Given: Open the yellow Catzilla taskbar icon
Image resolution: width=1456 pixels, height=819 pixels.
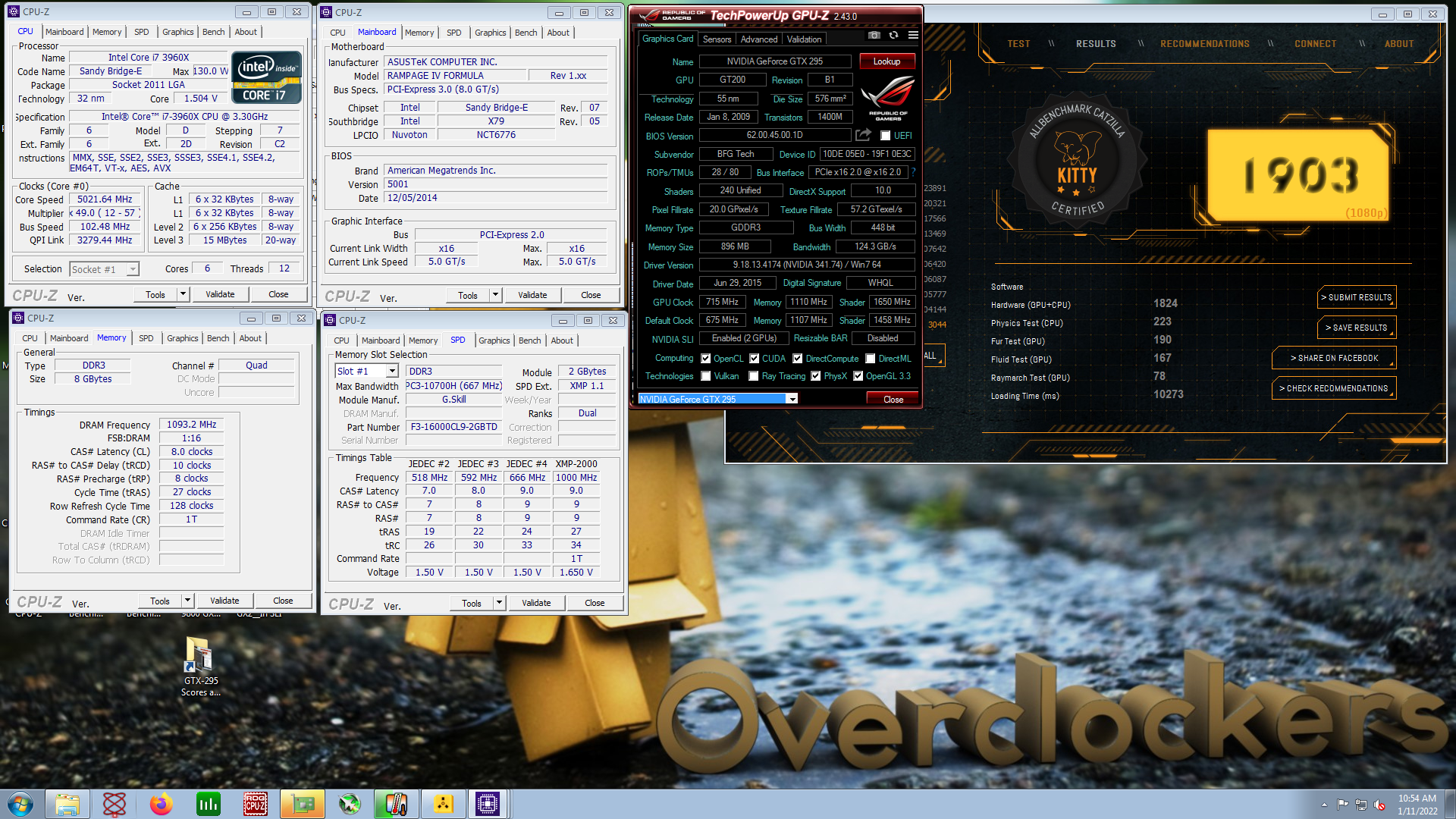Looking at the screenshot, I should tap(443, 804).
